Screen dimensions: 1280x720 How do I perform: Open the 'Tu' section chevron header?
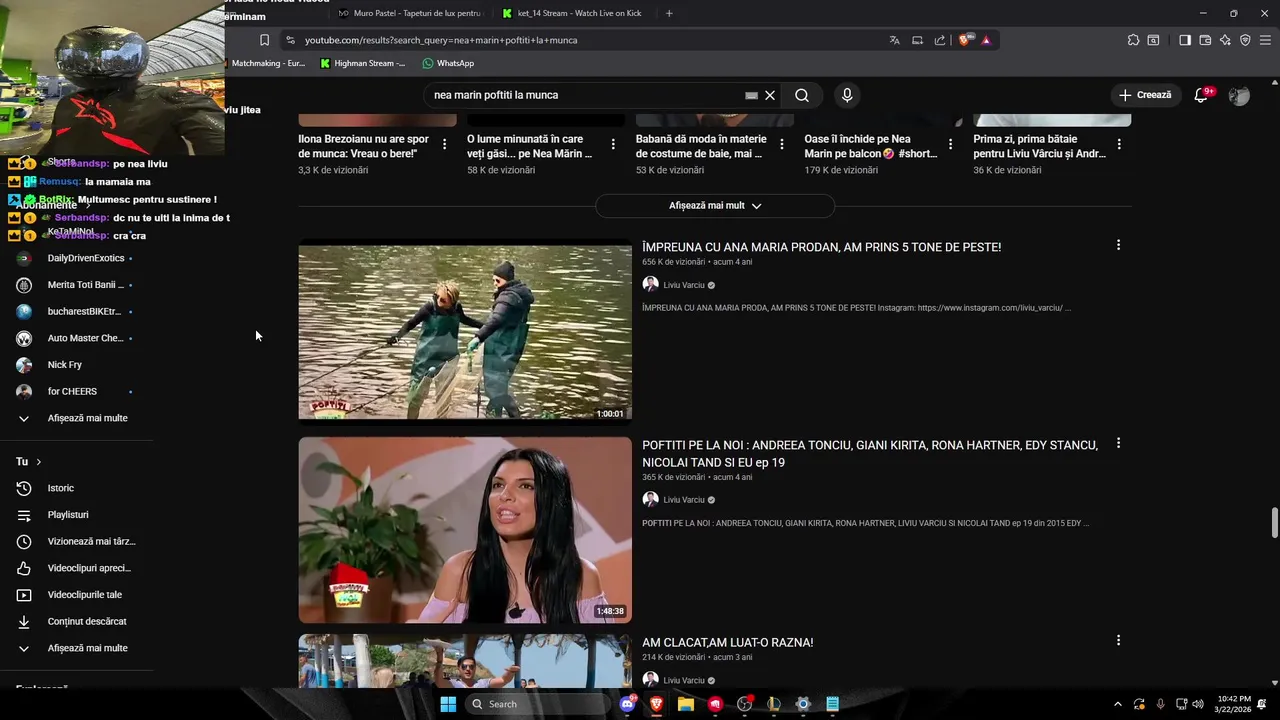click(x=29, y=462)
